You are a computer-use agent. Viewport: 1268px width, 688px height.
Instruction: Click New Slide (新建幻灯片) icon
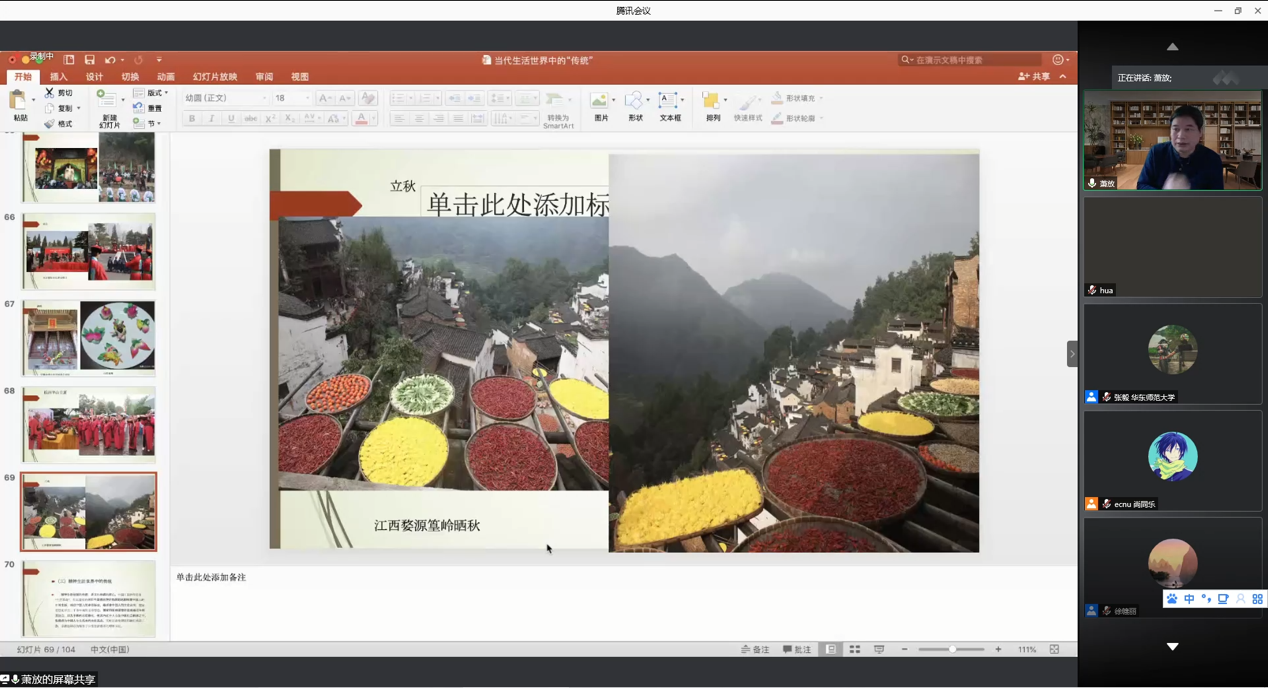coord(106,100)
